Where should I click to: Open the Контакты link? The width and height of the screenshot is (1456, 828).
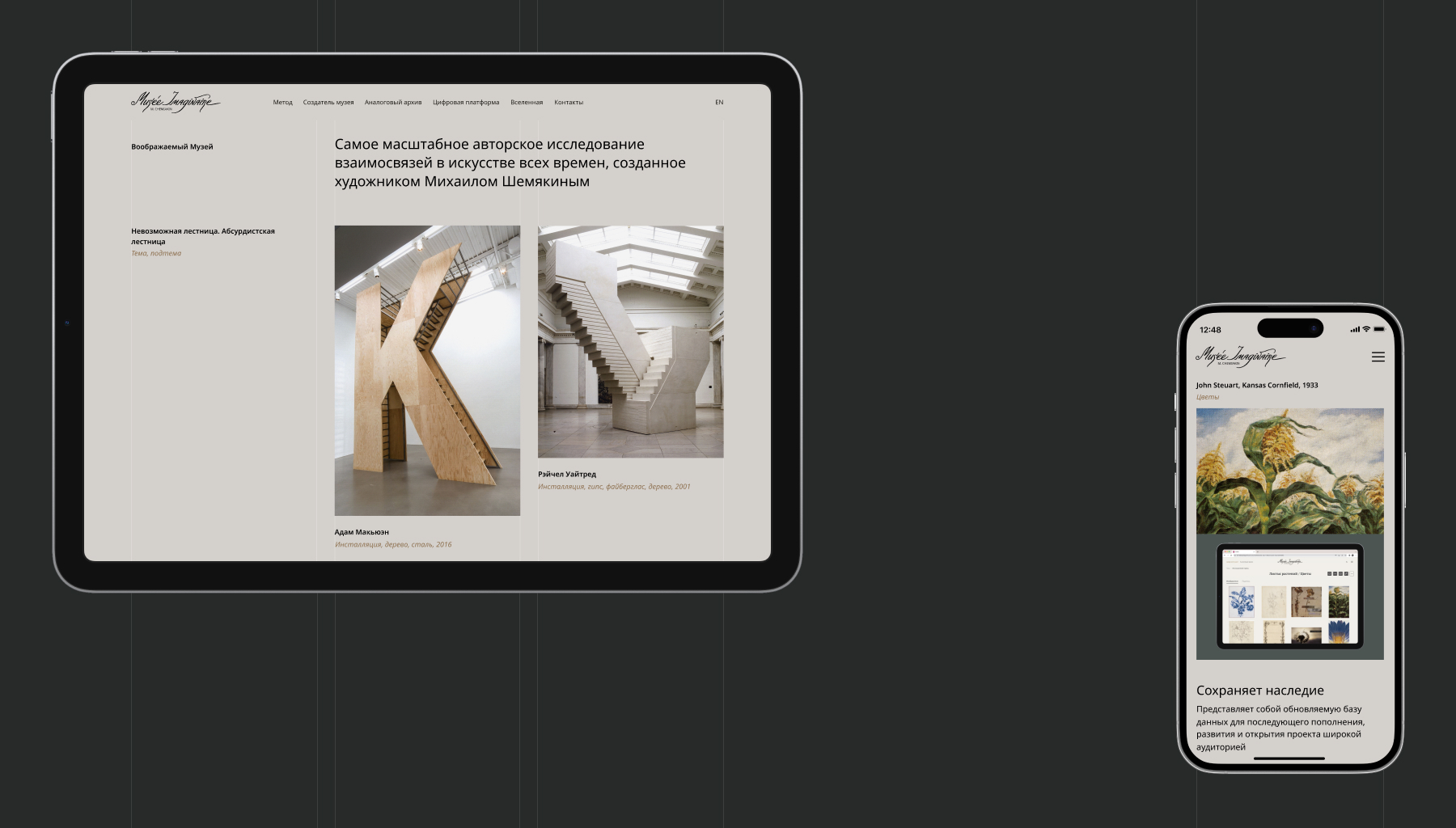(569, 103)
